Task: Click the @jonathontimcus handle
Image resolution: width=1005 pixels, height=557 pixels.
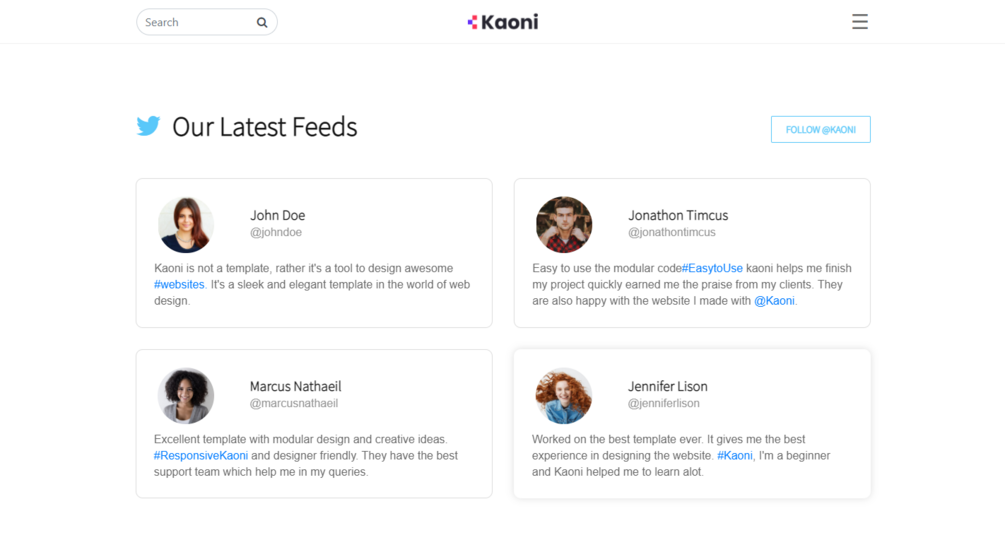Action: coord(672,233)
